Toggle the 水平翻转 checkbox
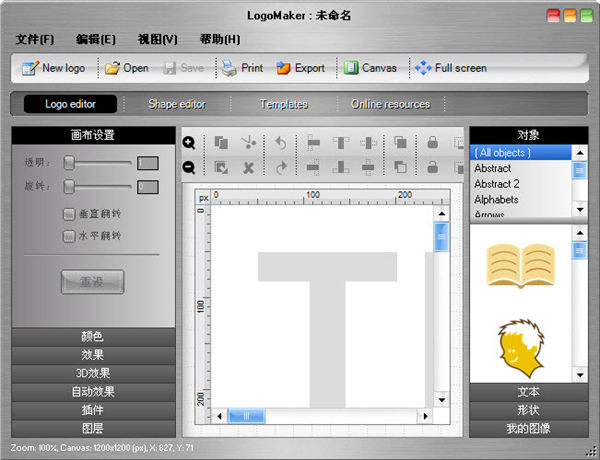The width and height of the screenshot is (600, 460). 69,236
